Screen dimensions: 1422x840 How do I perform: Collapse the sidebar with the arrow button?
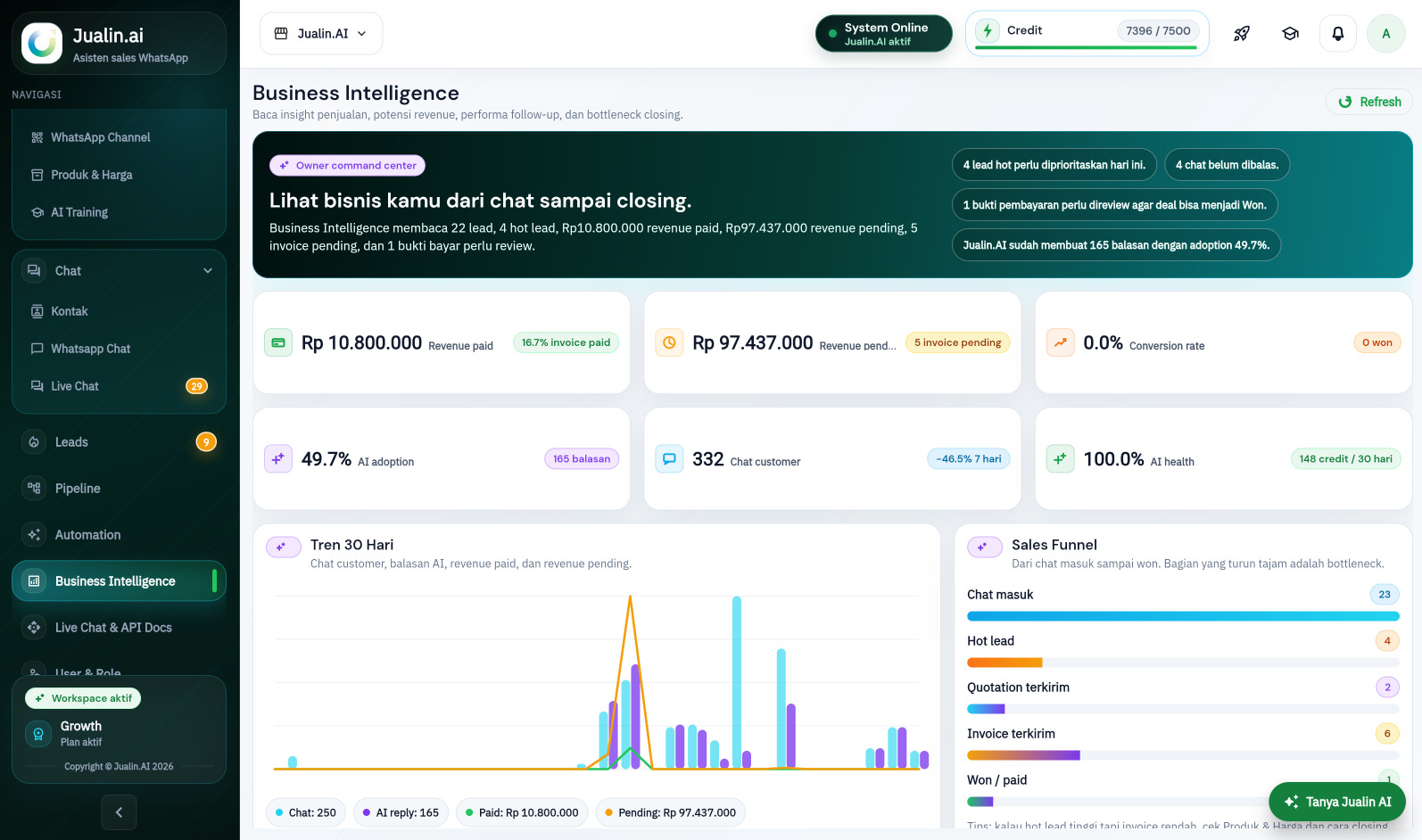coord(120,812)
